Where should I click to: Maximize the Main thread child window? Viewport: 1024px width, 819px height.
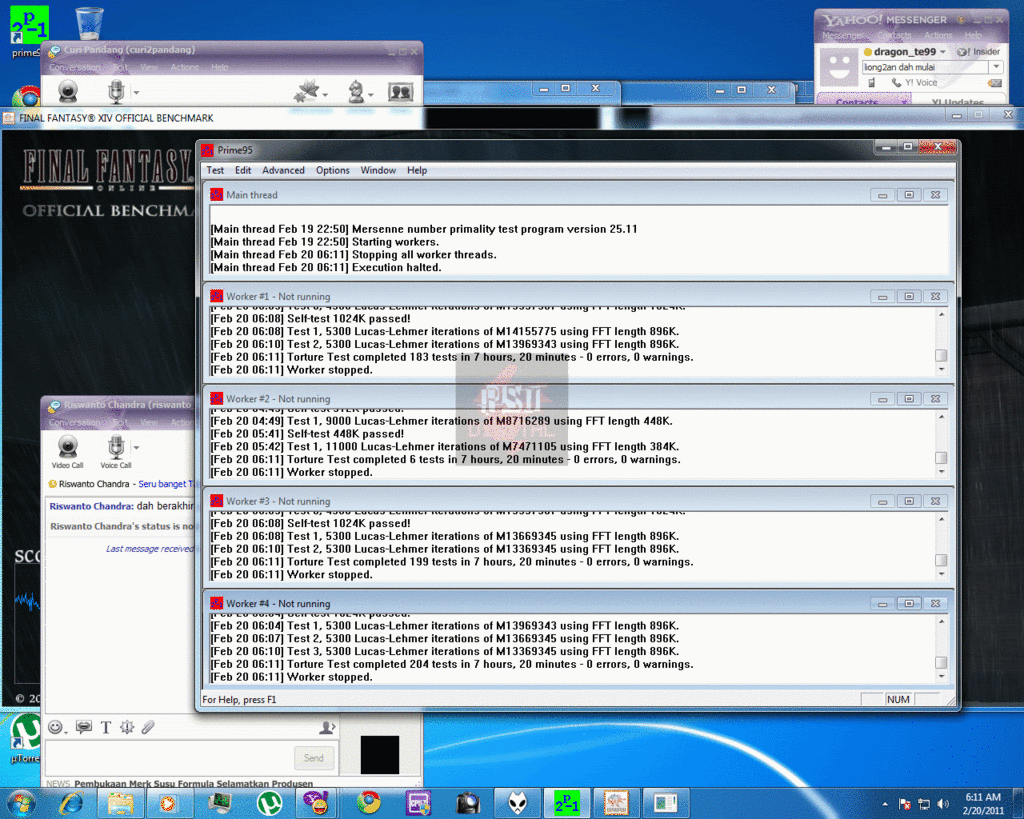pyautogui.click(x=908, y=195)
